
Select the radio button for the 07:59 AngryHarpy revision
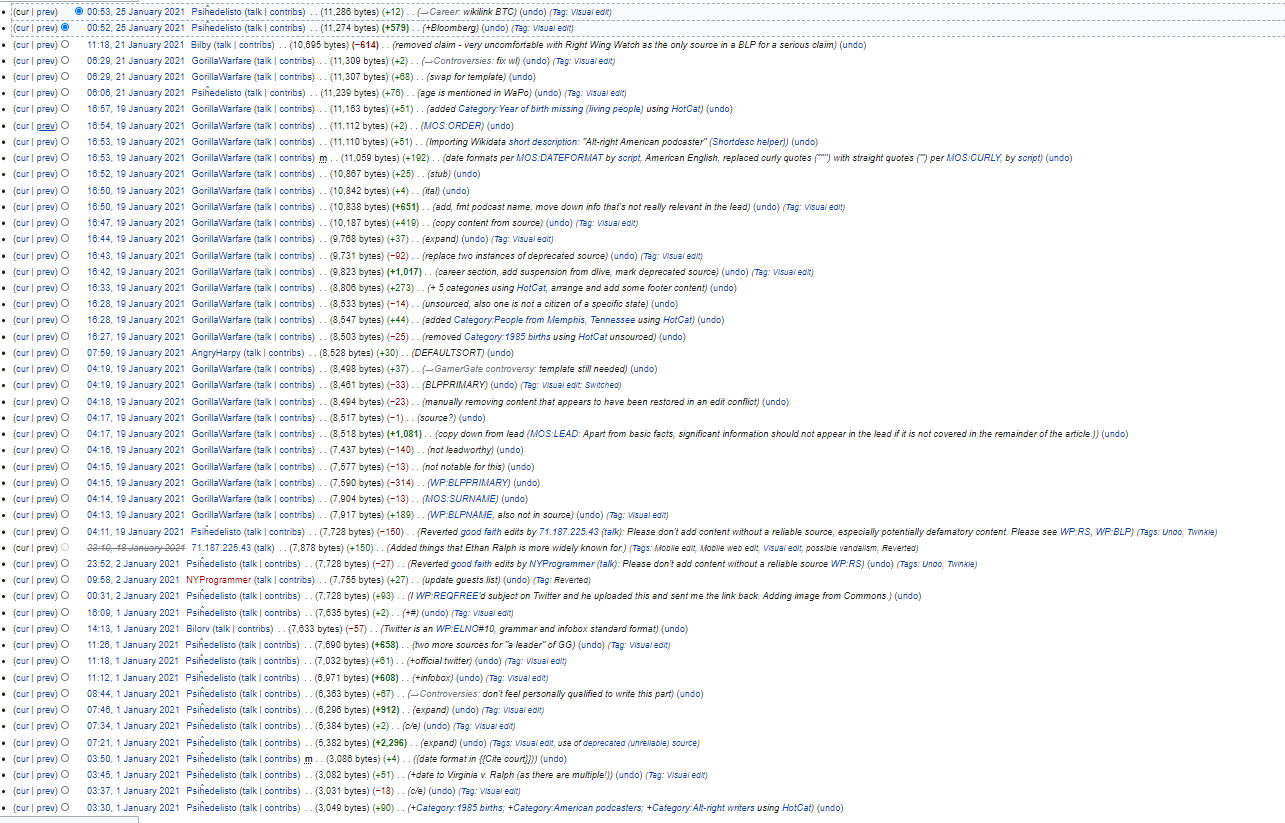click(65, 353)
